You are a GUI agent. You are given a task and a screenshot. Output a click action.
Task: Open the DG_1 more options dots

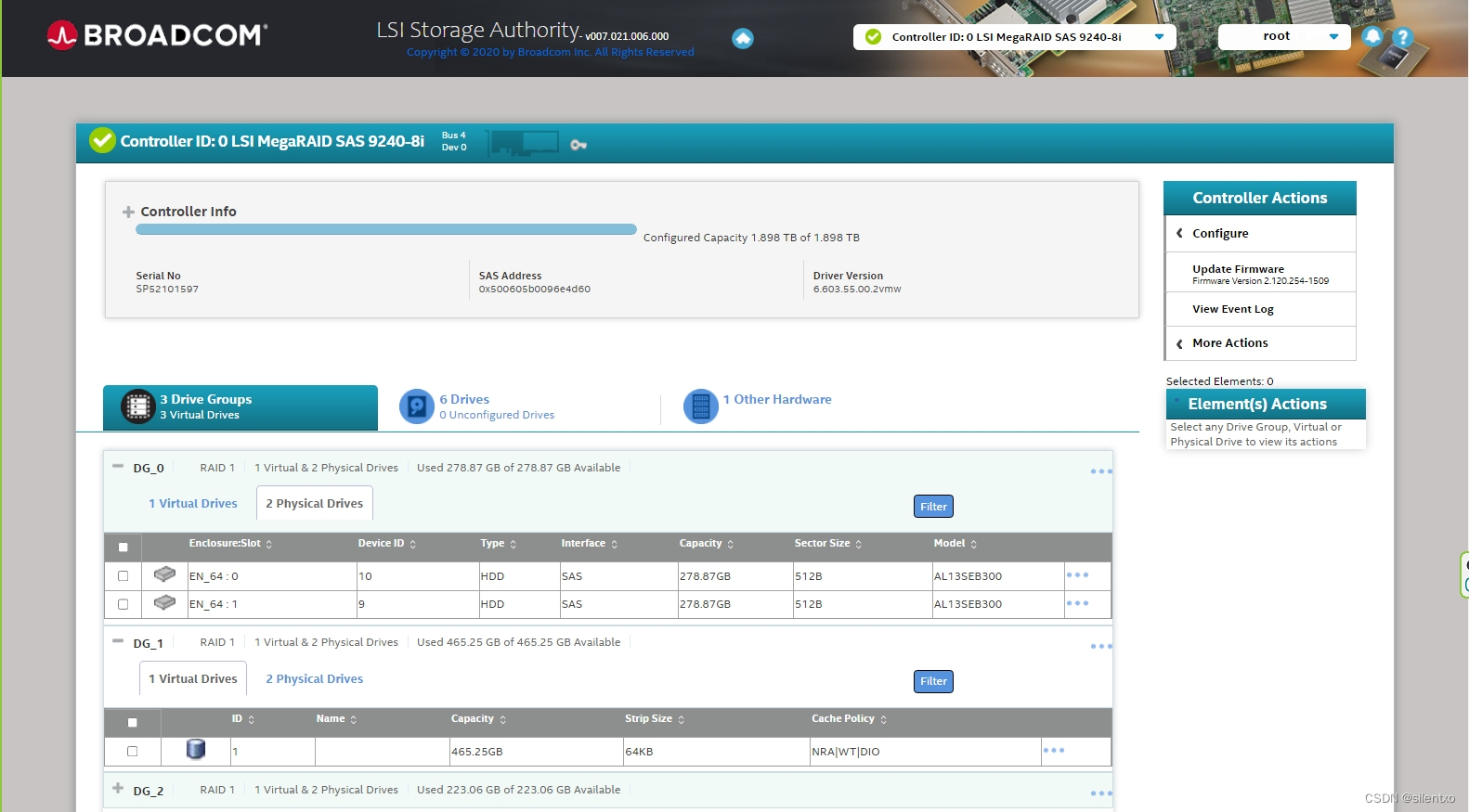click(1101, 646)
